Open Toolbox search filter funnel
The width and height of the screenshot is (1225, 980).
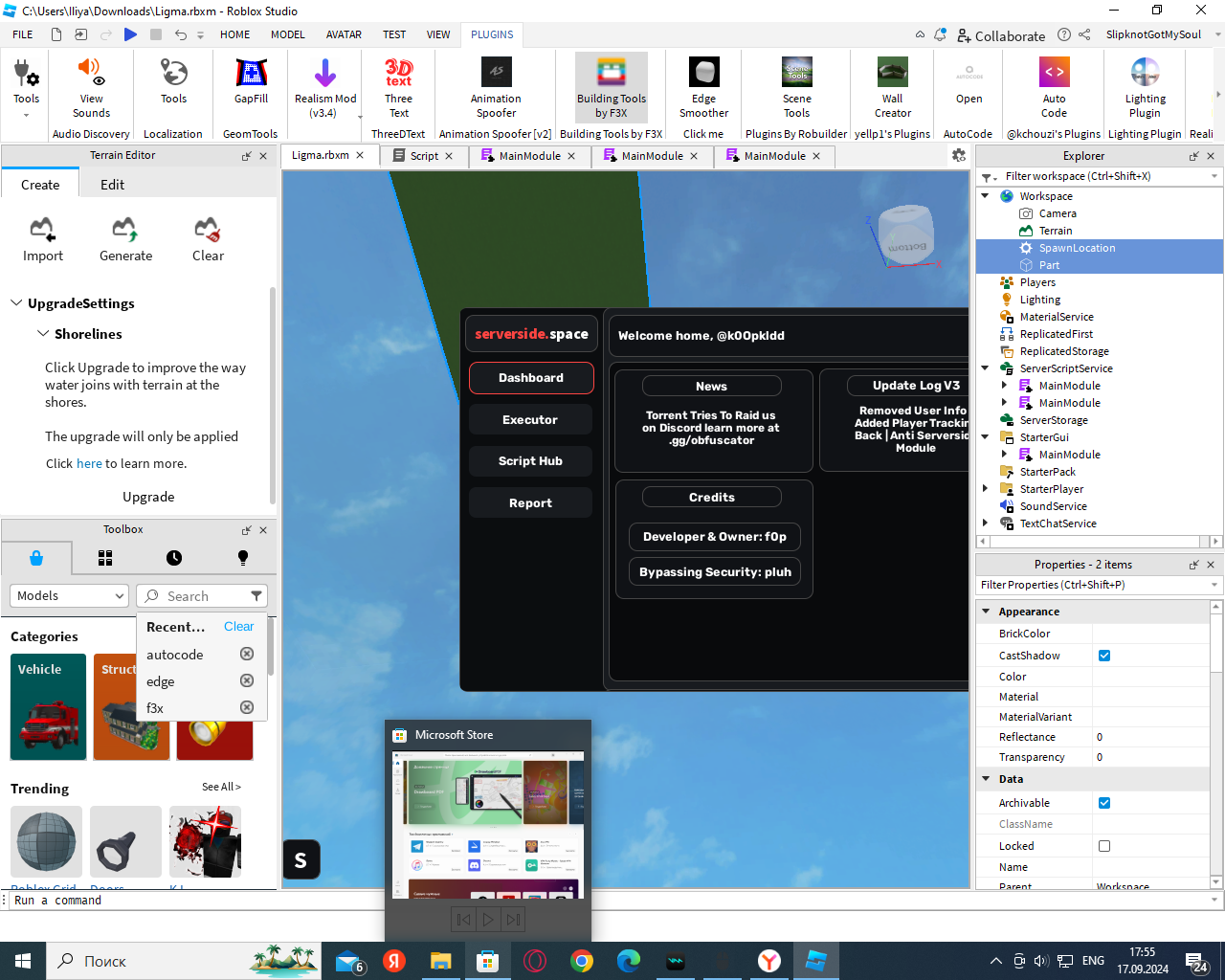point(256,595)
